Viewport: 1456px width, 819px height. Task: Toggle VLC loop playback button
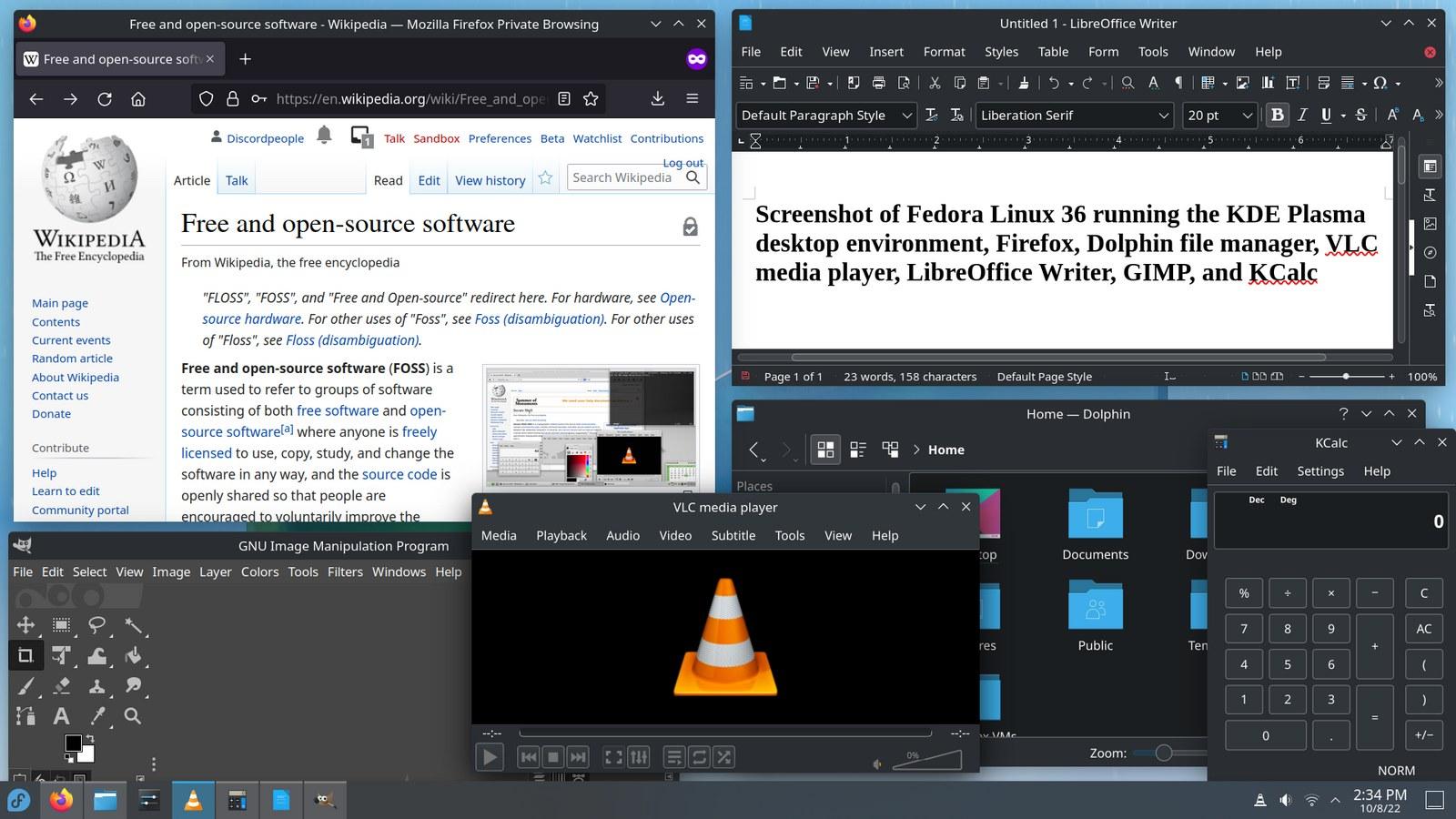[699, 757]
